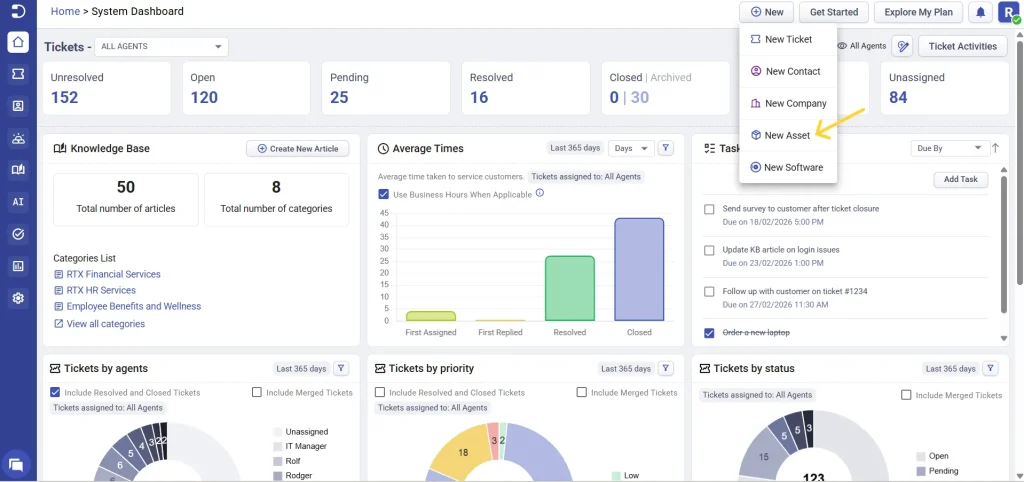Open the View all categories link
The image size is (1024, 482).
[105, 324]
